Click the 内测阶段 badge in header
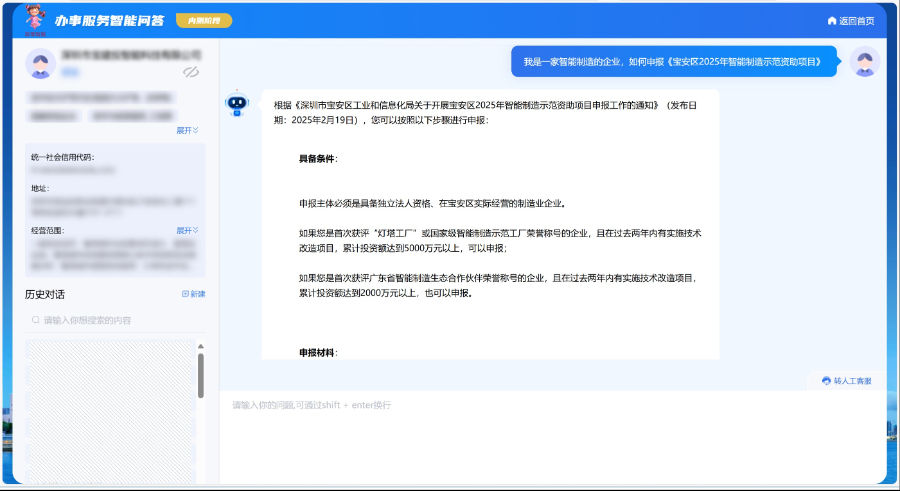This screenshot has width=900, height=491. [x=203, y=20]
